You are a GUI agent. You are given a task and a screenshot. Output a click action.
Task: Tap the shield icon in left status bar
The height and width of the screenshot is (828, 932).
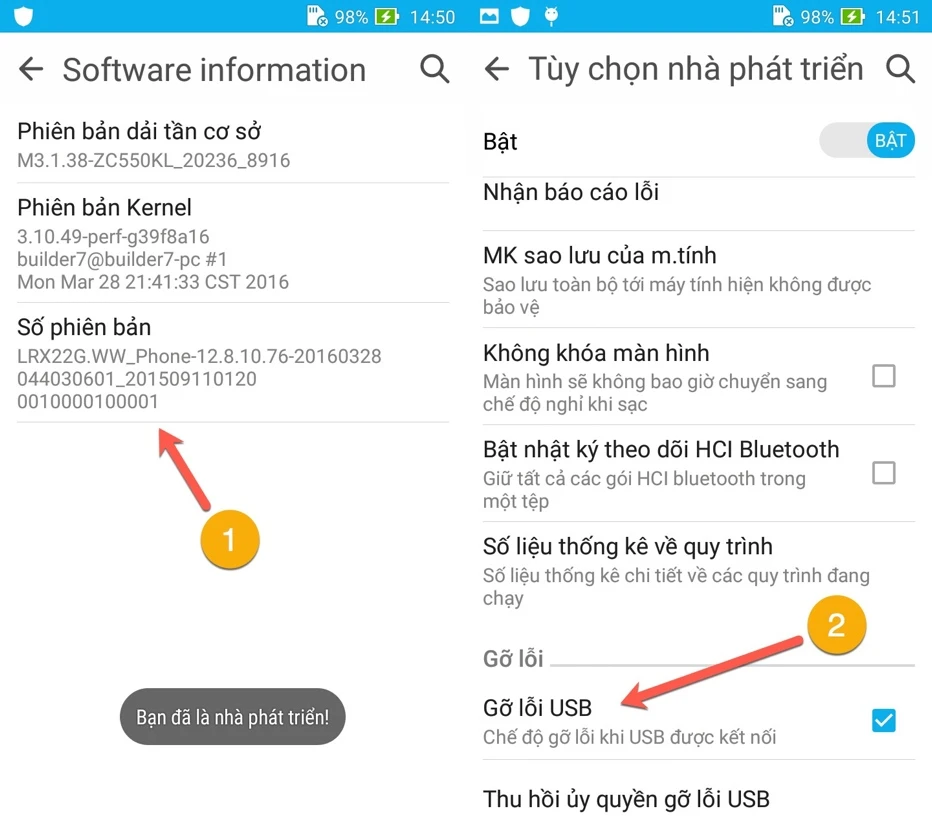click(x=23, y=16)
